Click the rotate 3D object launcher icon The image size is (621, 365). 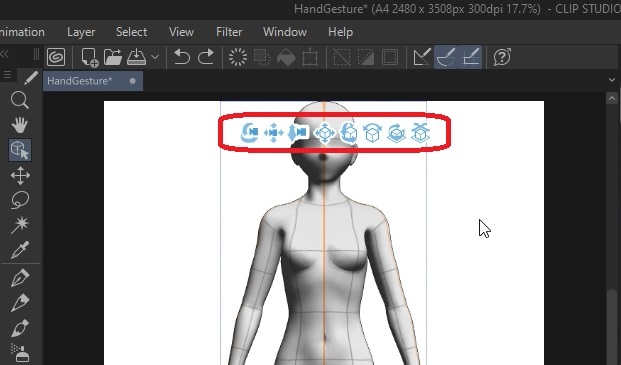[349, 133]
